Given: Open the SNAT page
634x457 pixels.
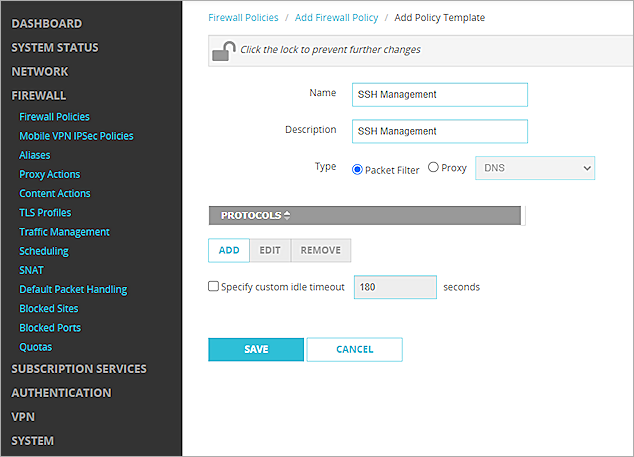Looking at the screenshot, I should tap(32, 270).
